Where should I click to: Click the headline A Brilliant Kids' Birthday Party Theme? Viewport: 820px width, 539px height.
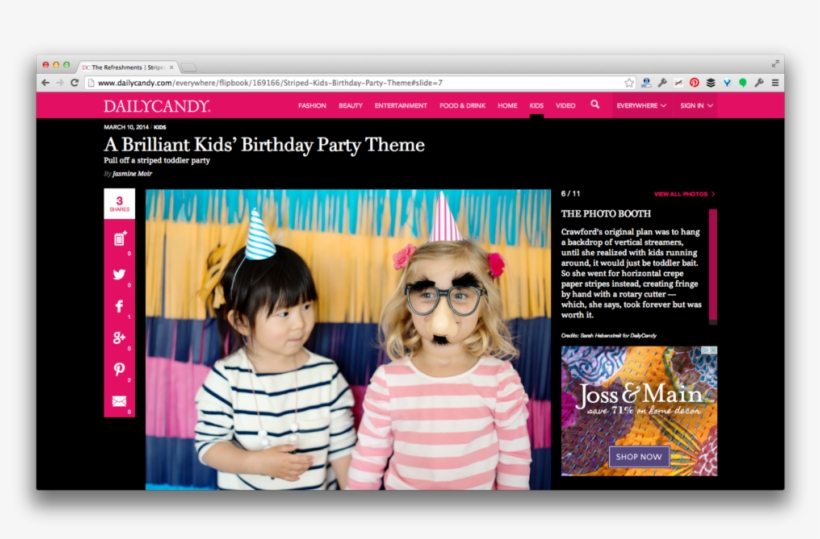264,144
